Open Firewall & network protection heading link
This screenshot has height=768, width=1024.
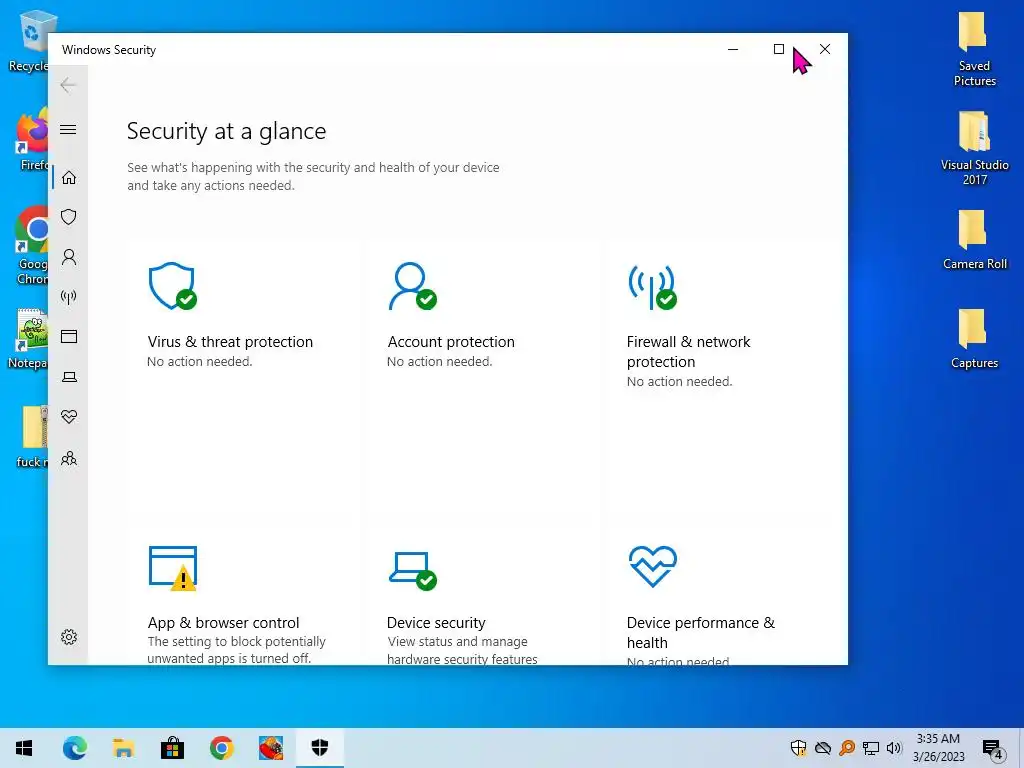click(x=688, y=351)
